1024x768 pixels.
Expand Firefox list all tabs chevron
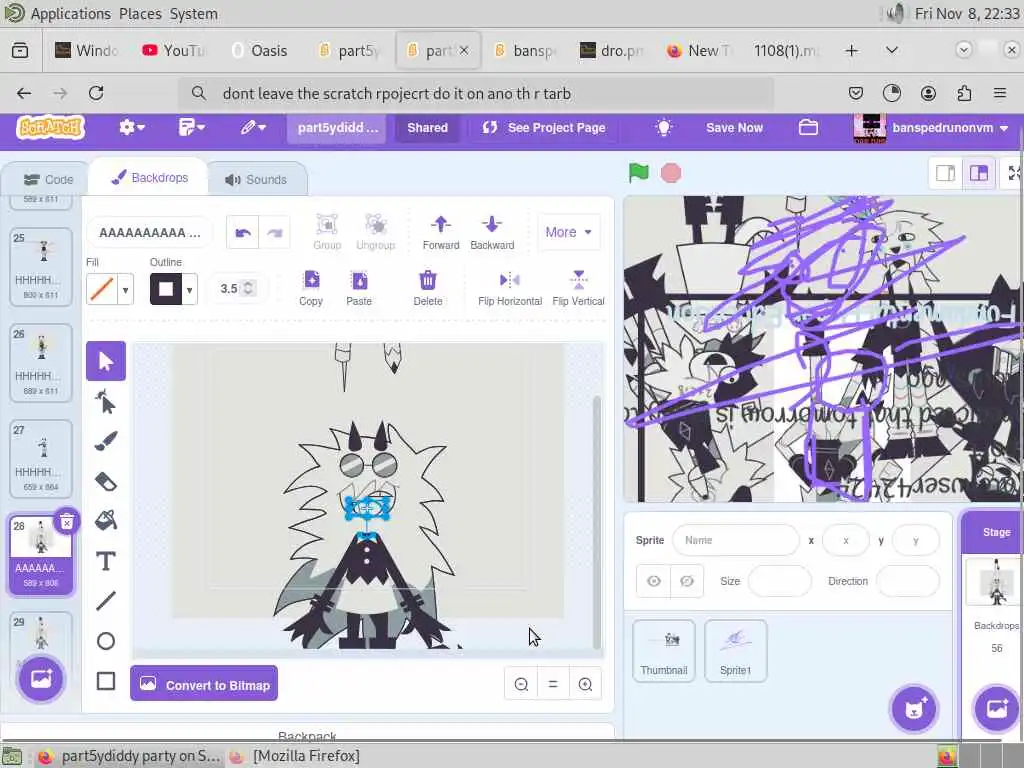pos(891,50)
